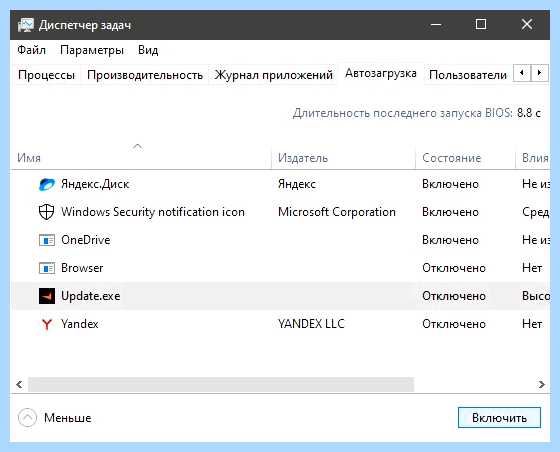
Task: Switch to the Журнал приложений tab
Action: click(274, 75)
